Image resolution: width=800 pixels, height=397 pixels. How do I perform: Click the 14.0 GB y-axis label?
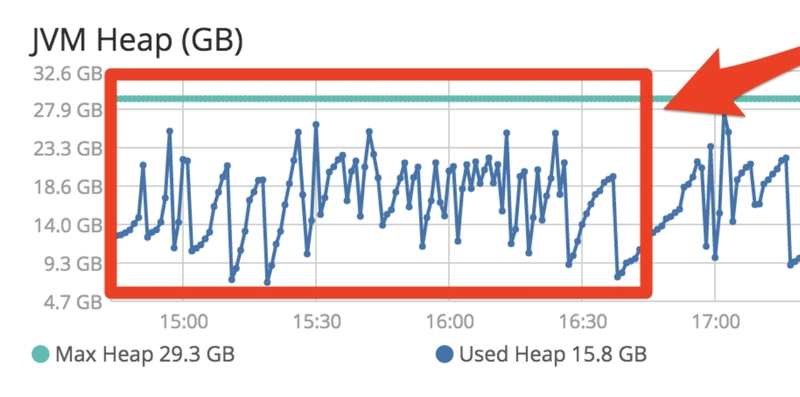tap(68, 225)
